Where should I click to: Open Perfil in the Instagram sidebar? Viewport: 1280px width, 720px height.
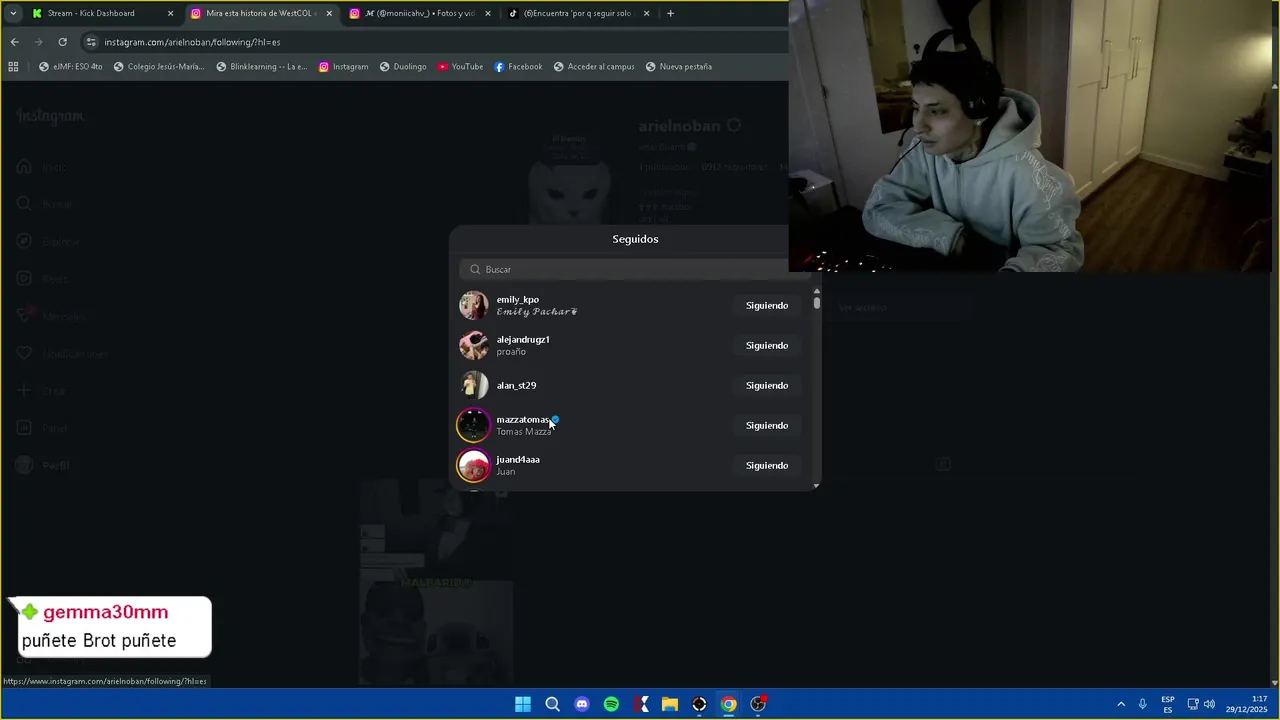point(43,465)
